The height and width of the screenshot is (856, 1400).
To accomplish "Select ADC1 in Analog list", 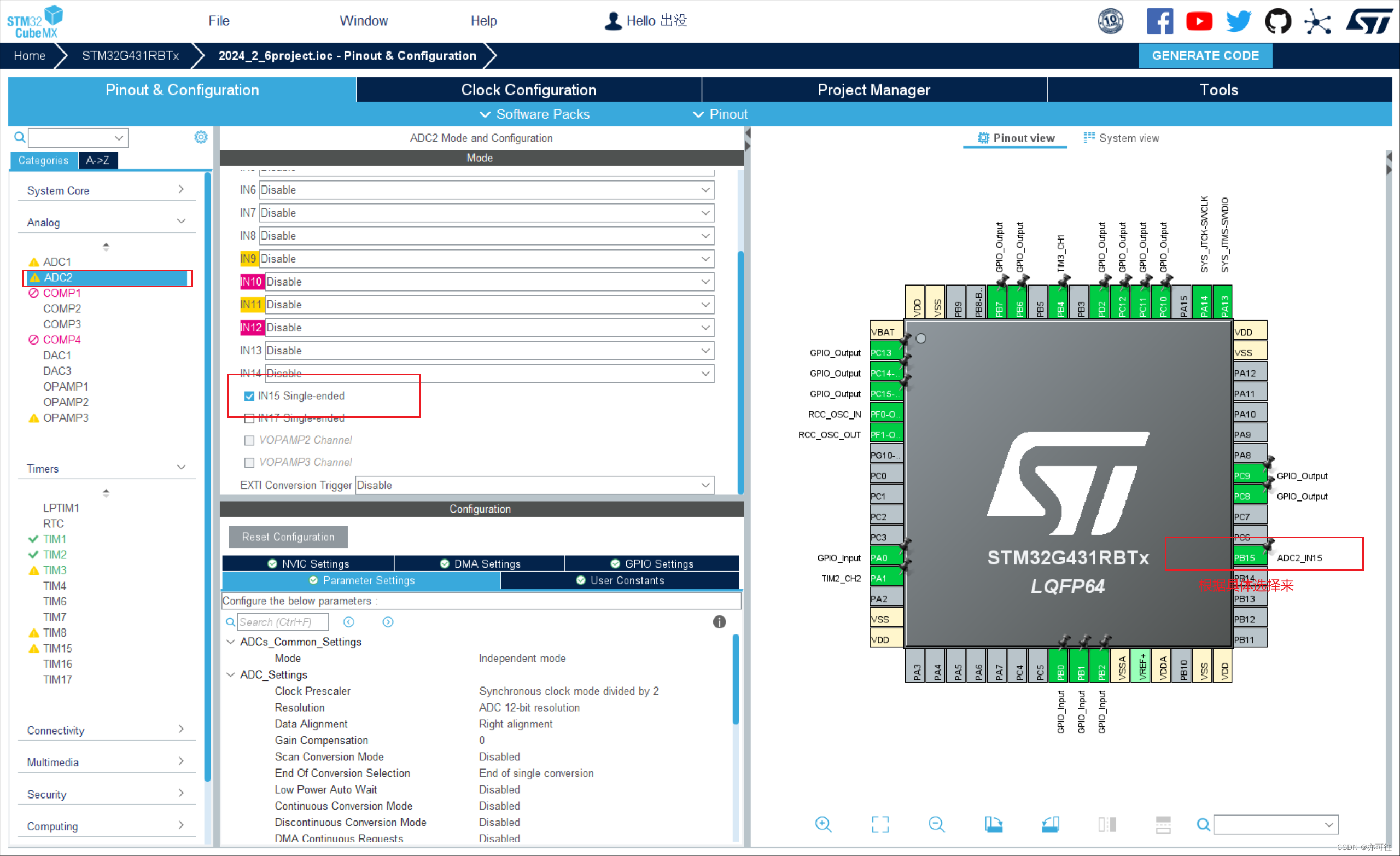I will 57,262.
